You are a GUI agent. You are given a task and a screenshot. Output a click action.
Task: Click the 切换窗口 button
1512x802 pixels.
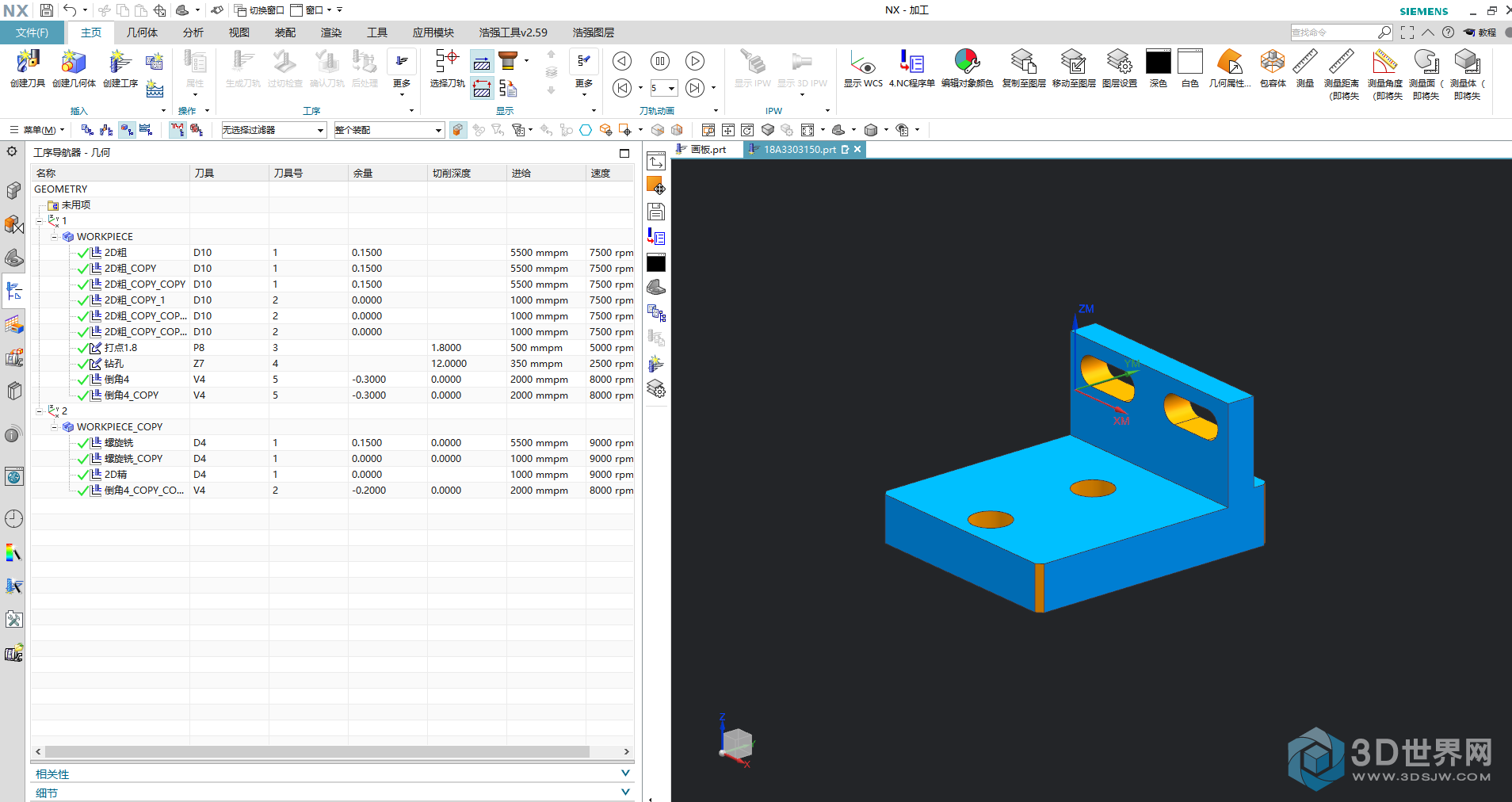(259, 10)
